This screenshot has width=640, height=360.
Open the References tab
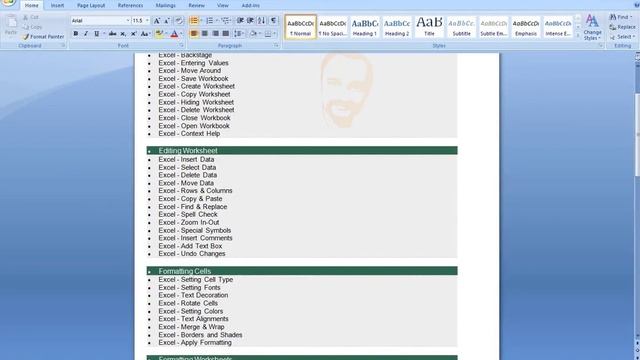[x=130, y=6]
